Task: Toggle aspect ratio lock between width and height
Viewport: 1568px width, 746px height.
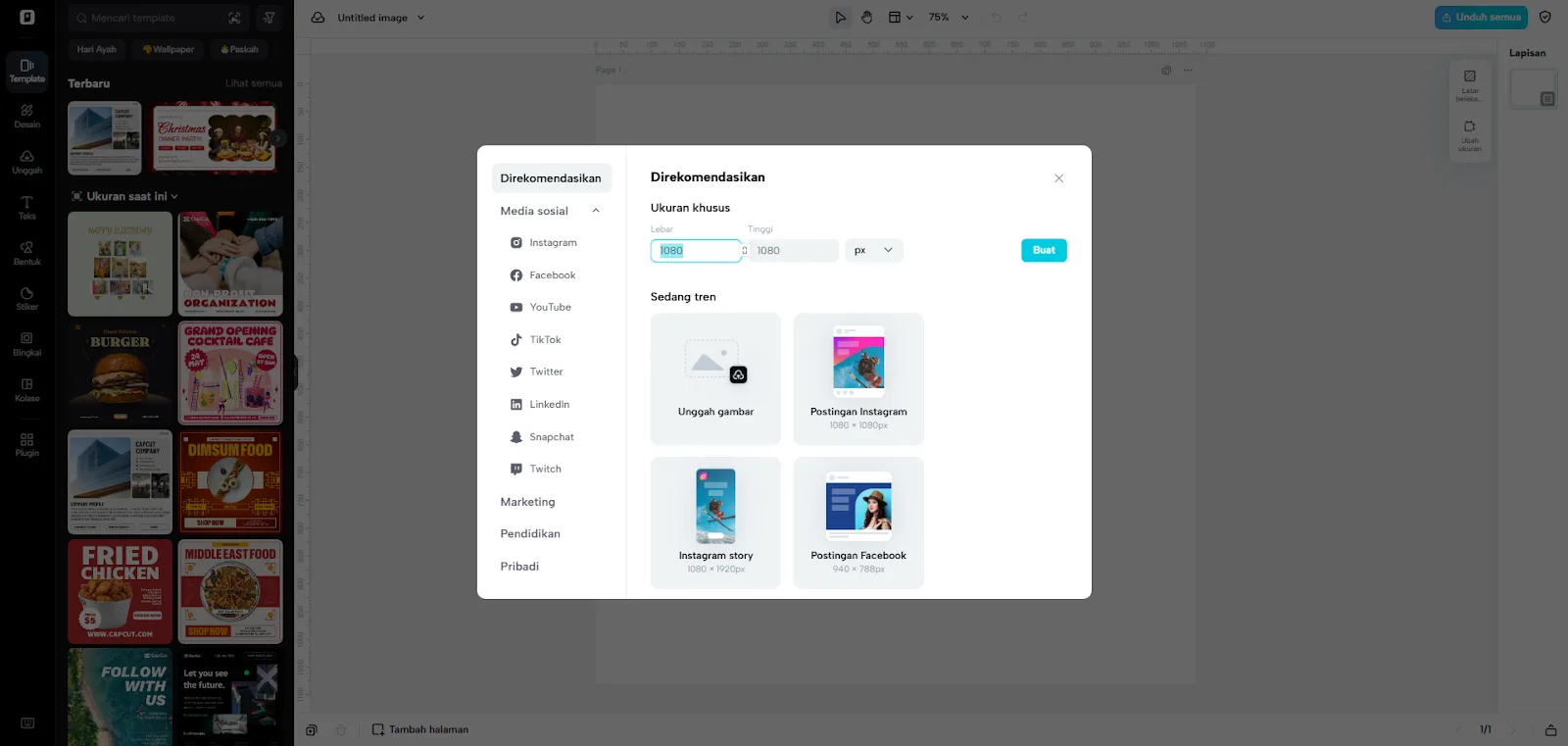Action: pos(745,251)
